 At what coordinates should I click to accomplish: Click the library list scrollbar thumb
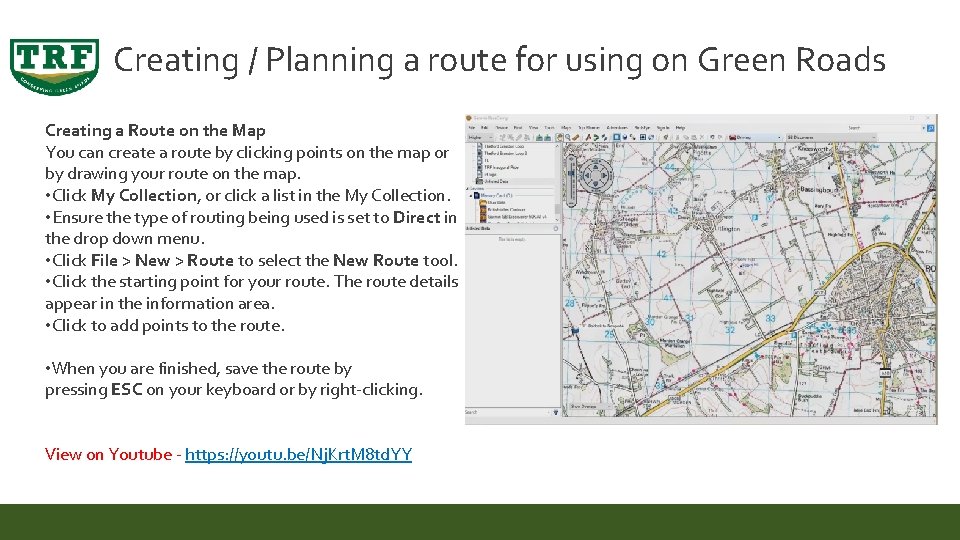[x=558, y=209]
